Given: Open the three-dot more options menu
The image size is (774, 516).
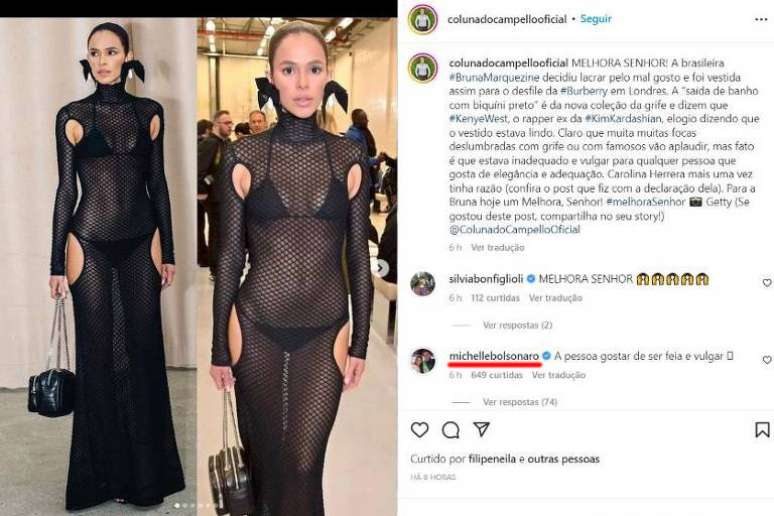Looking at the screenshot, I should click(x=761, y=19).
